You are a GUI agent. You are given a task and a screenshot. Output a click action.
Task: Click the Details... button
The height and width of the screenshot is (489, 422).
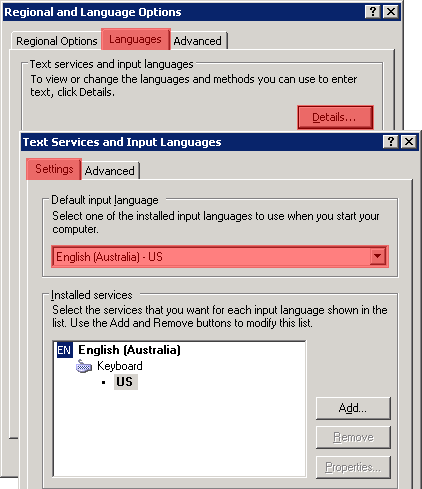(x=335, y=117)
